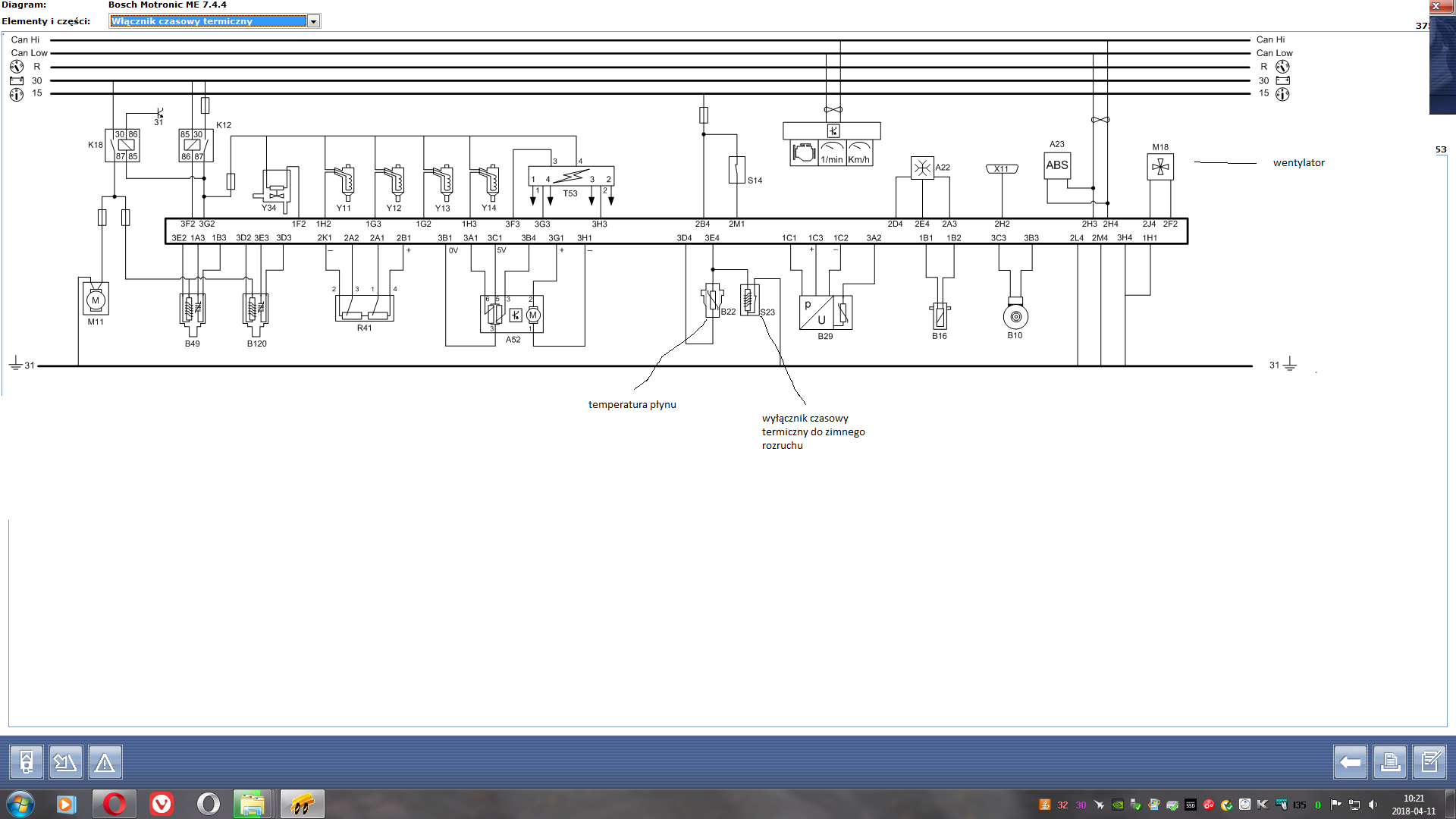
Task: Click the print document button
Action: point(1390,762)
